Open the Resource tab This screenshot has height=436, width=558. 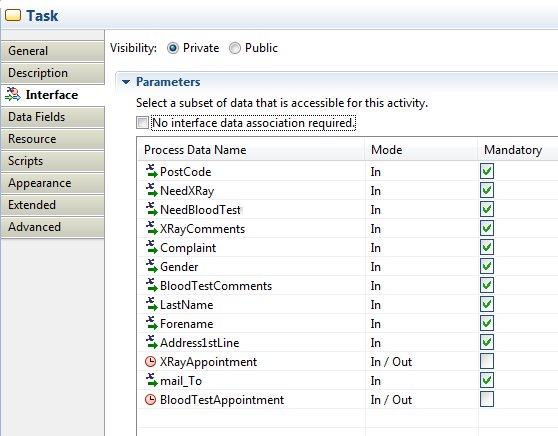(x=53, y=139)
